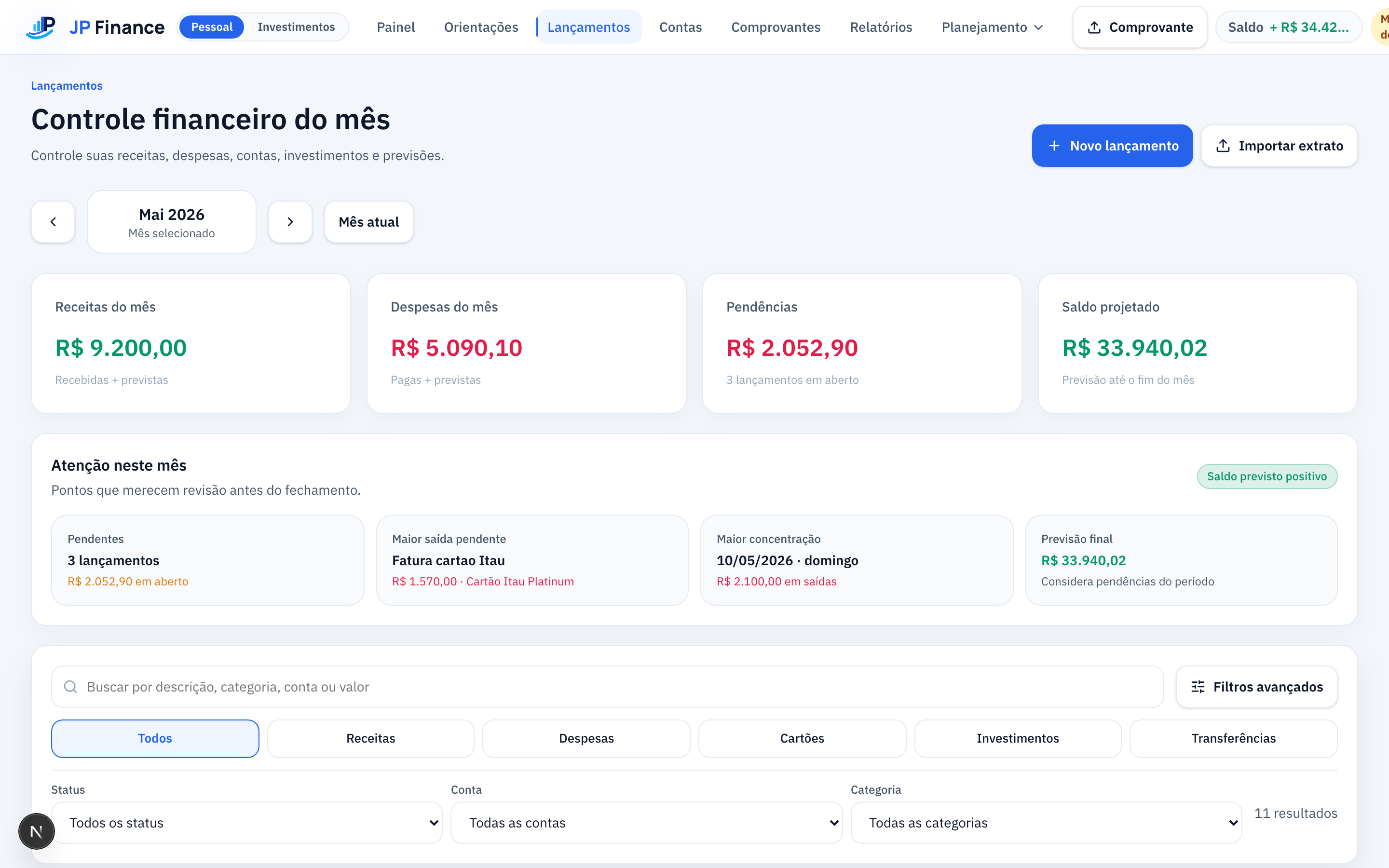The height and width of the screenshot is (868, 1389).
Task: Open Maior concentração card
Action: 857,560
